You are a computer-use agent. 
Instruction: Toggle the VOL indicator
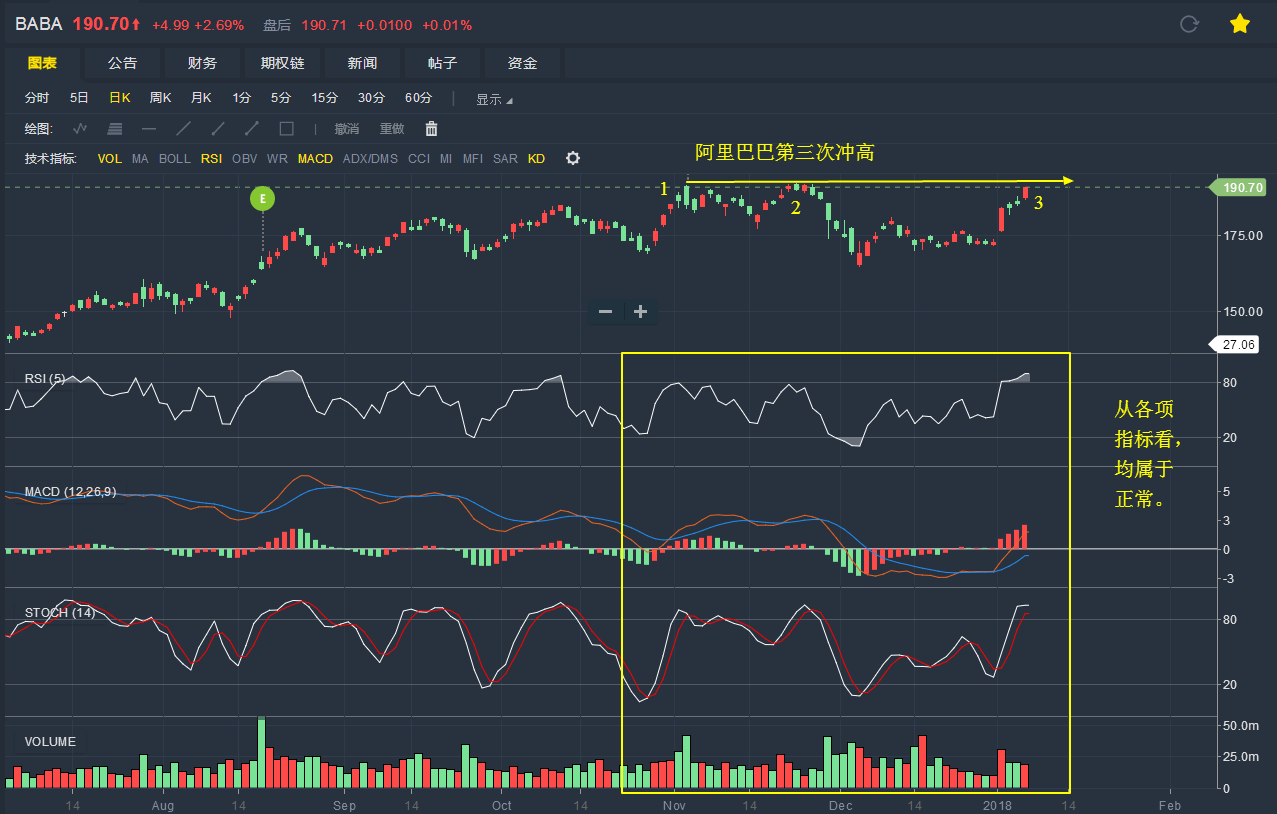click(110, 159)
